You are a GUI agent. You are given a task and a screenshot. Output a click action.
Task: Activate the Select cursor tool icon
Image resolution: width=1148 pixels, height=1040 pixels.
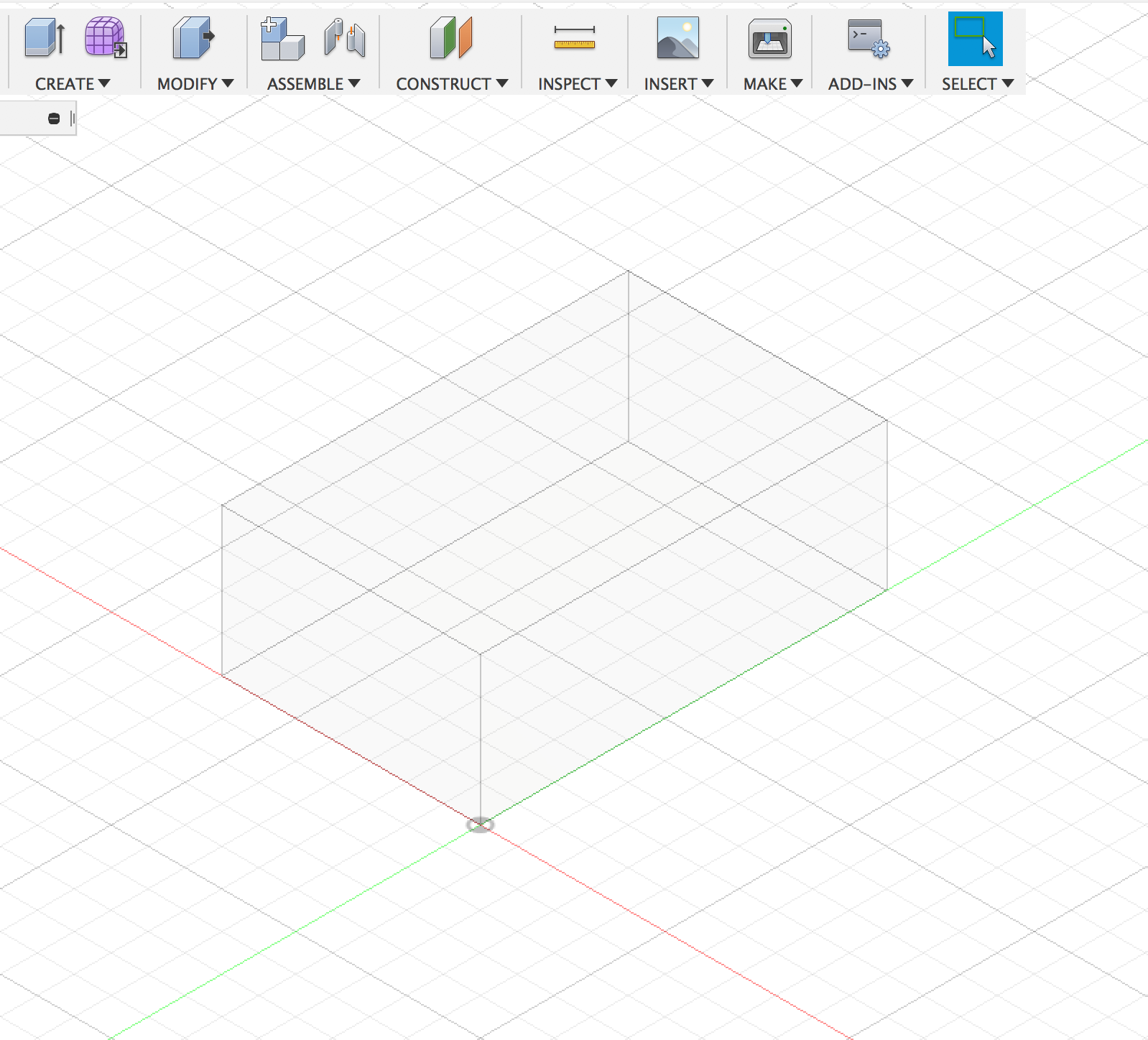coord(975,39)
